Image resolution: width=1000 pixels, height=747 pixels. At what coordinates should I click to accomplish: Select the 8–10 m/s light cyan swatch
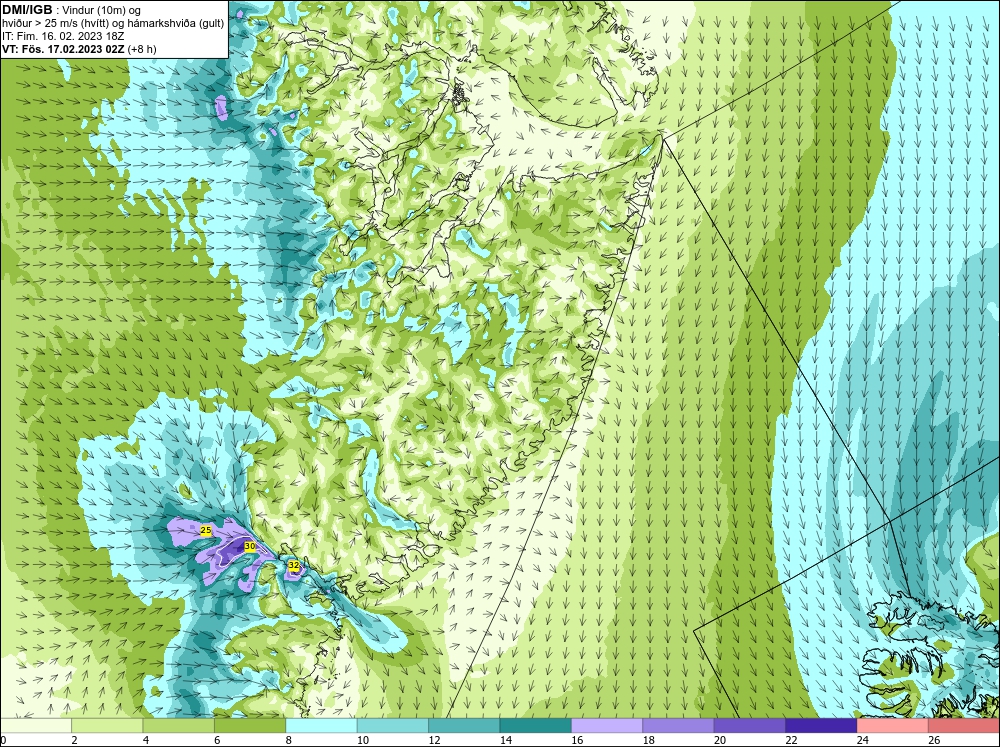321,725
